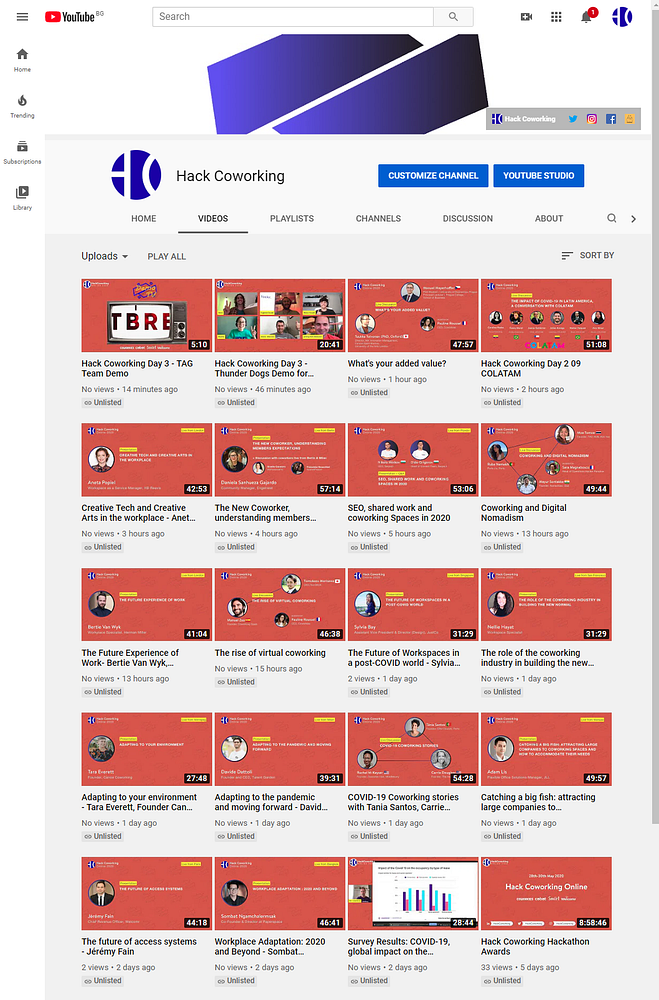Click Unlisted badge under Coworking and Digital Nomadism
This screenshot has height=1000, width=659.
click(502, 547)
